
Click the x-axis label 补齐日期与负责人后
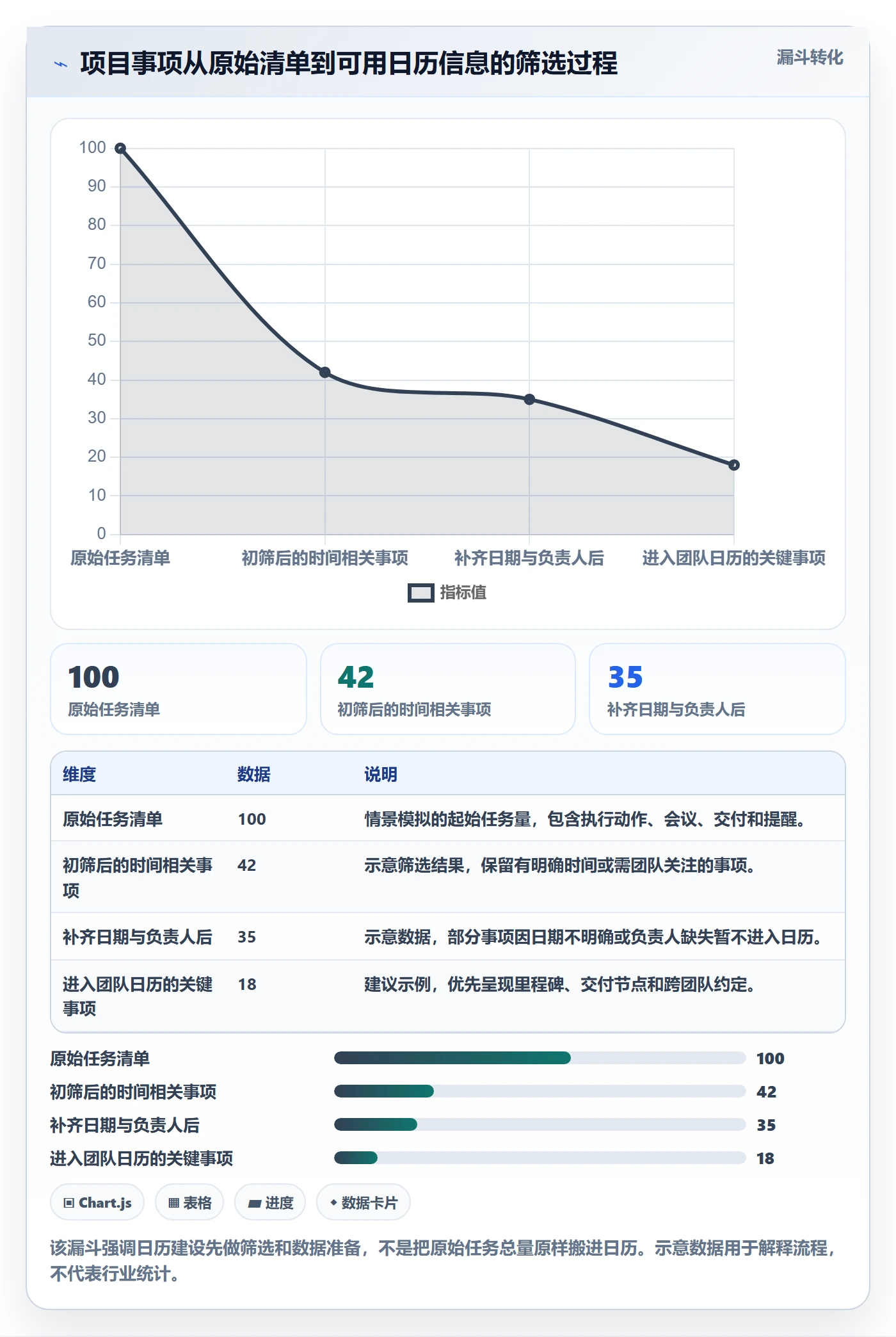(529, 558)
